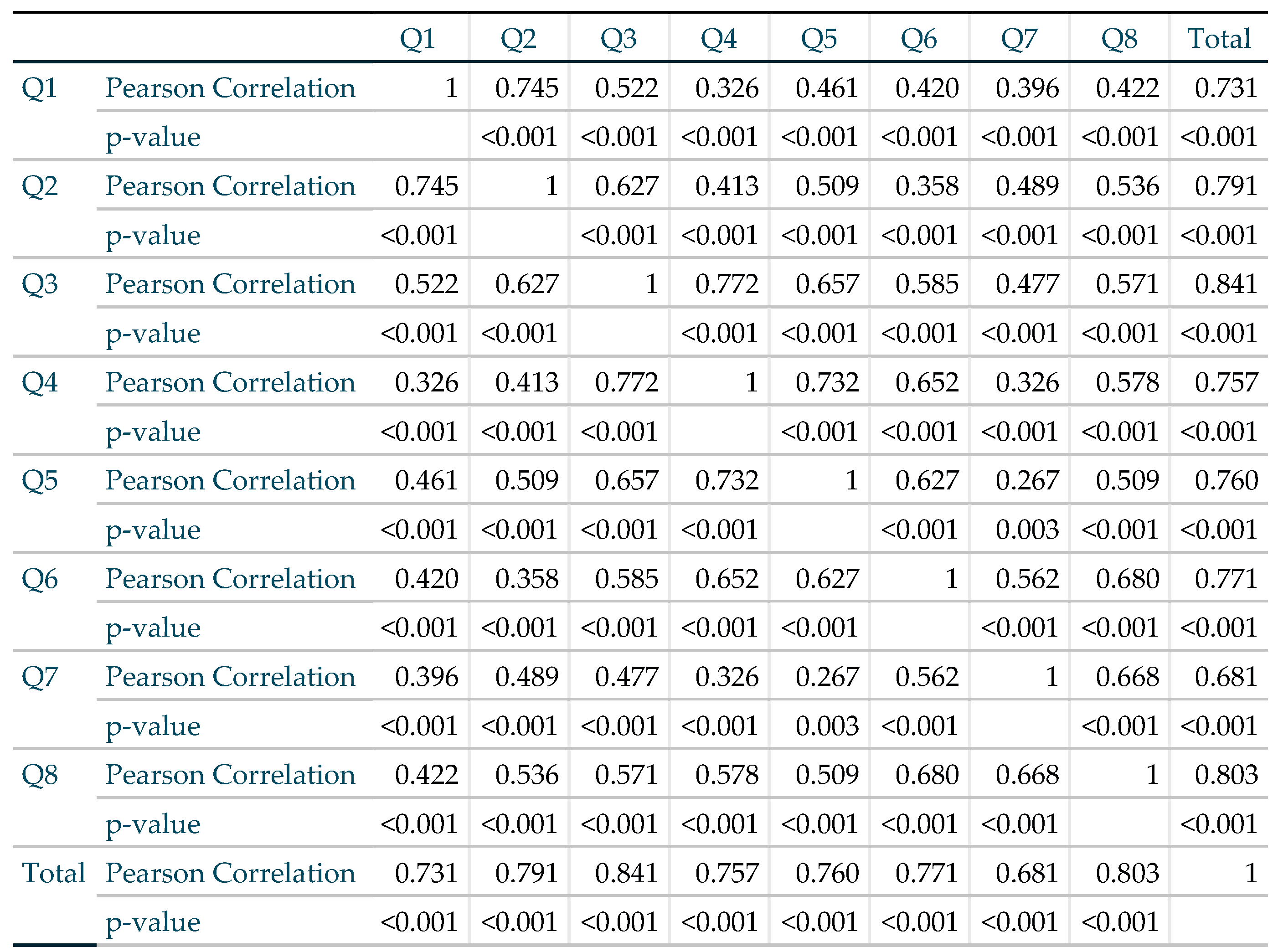This screenshot has width=1278, height=952.
Task: Click 0.003 p-value in Q5 row, Q7 column
Action: coord(1027,530)
